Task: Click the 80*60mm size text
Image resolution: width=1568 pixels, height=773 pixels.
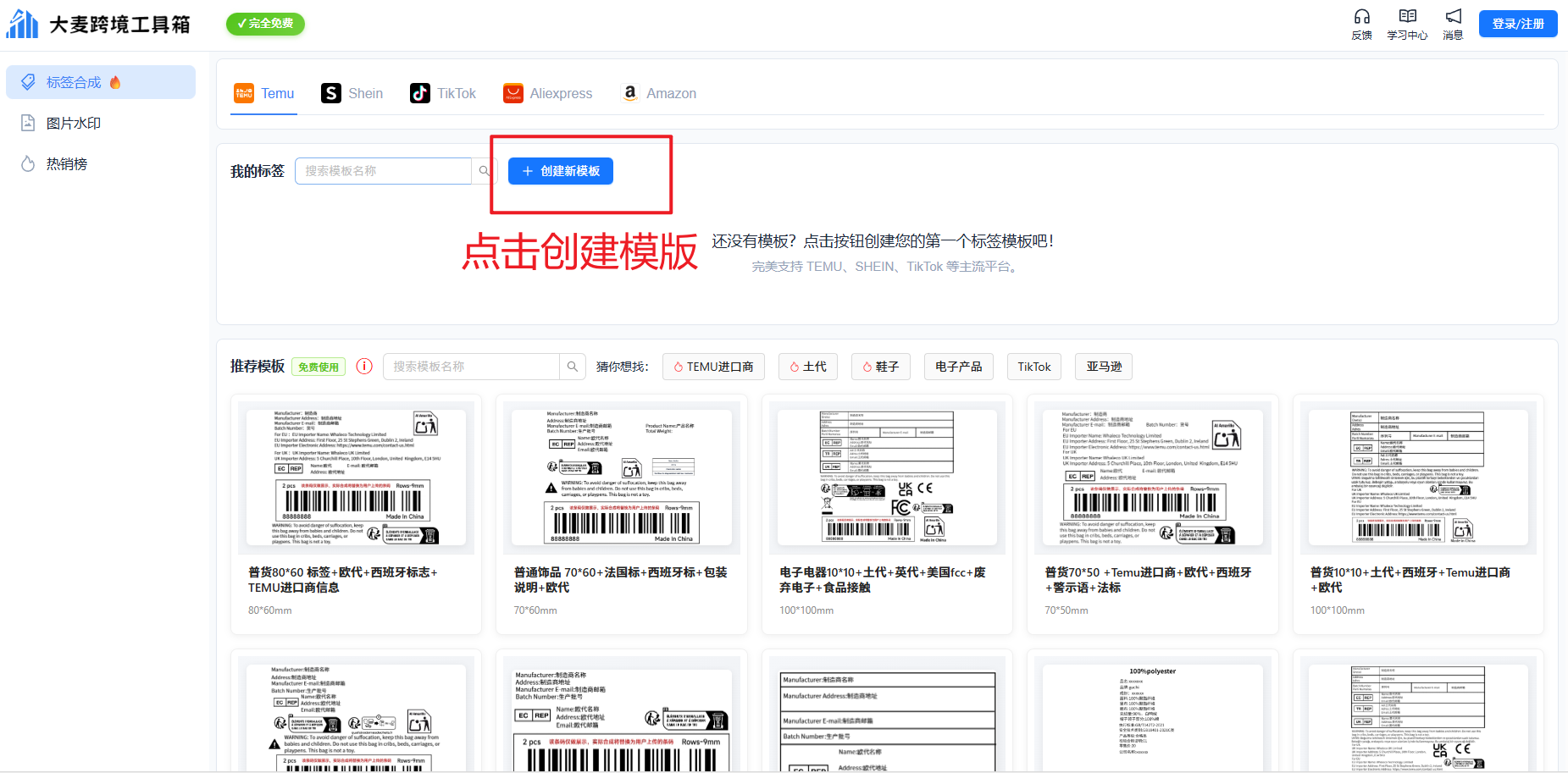Action: click(270, 610)
